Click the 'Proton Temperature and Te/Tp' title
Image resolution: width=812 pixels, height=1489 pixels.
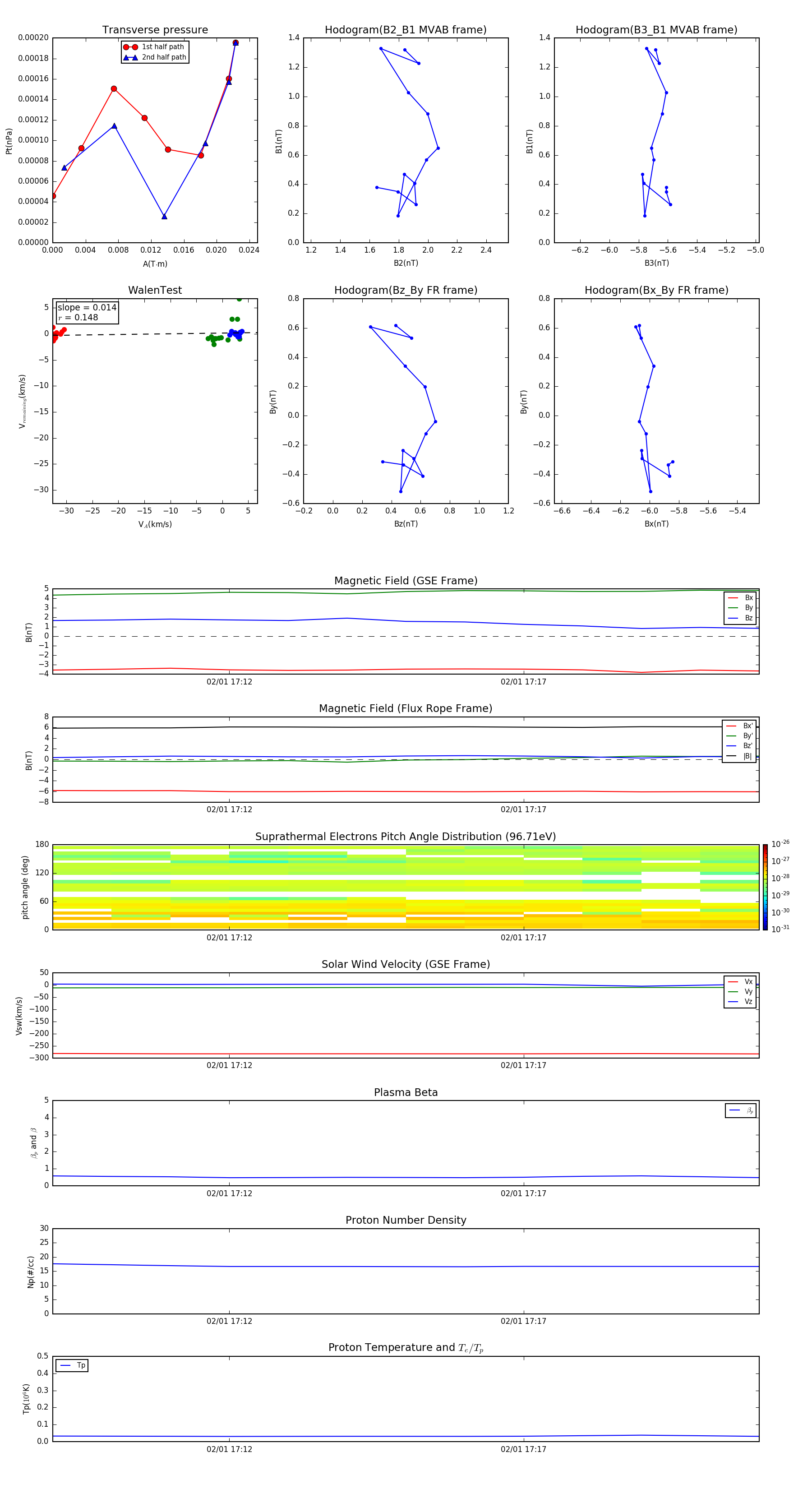pyautogui.click(x=406, y=1348)
